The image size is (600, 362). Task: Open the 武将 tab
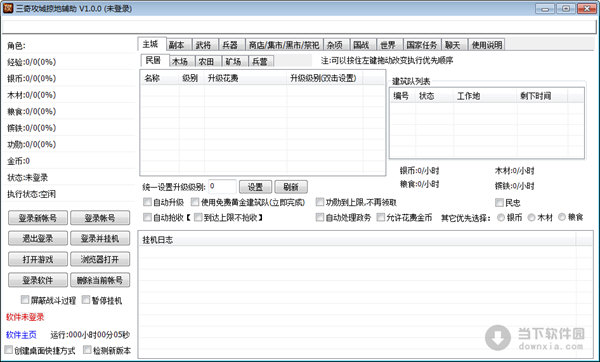pos(205,45)
